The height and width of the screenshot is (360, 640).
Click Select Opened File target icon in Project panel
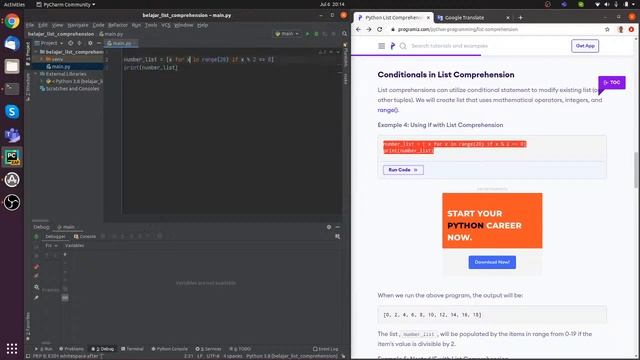[x=71, y=43]
